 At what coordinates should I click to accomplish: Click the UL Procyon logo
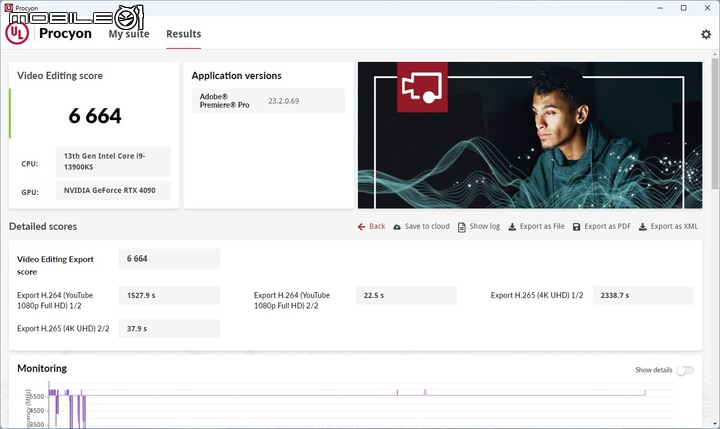(17, 33)
